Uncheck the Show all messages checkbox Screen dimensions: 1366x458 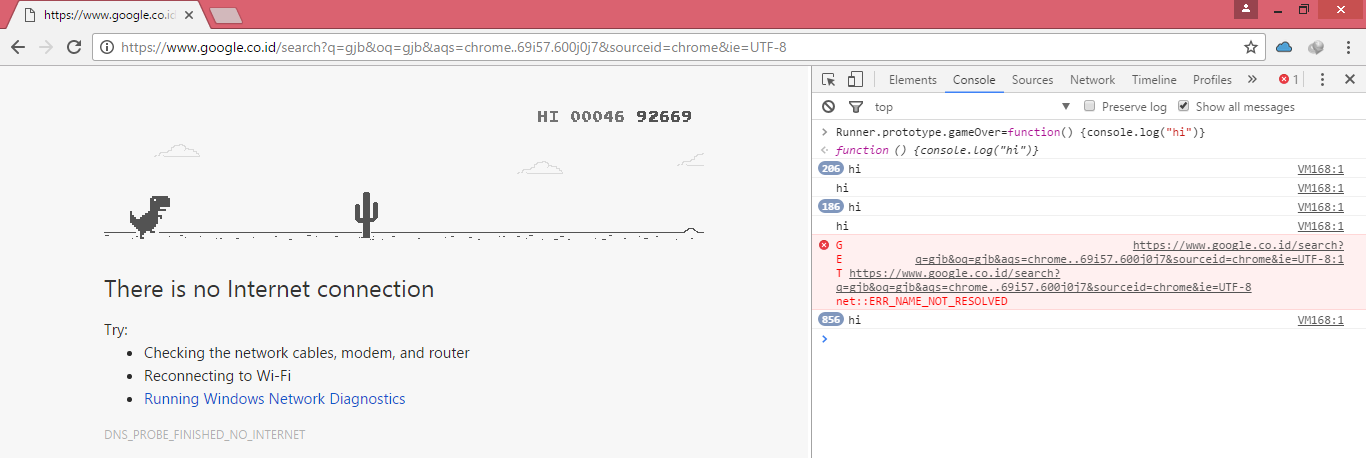coord(1184,106)
